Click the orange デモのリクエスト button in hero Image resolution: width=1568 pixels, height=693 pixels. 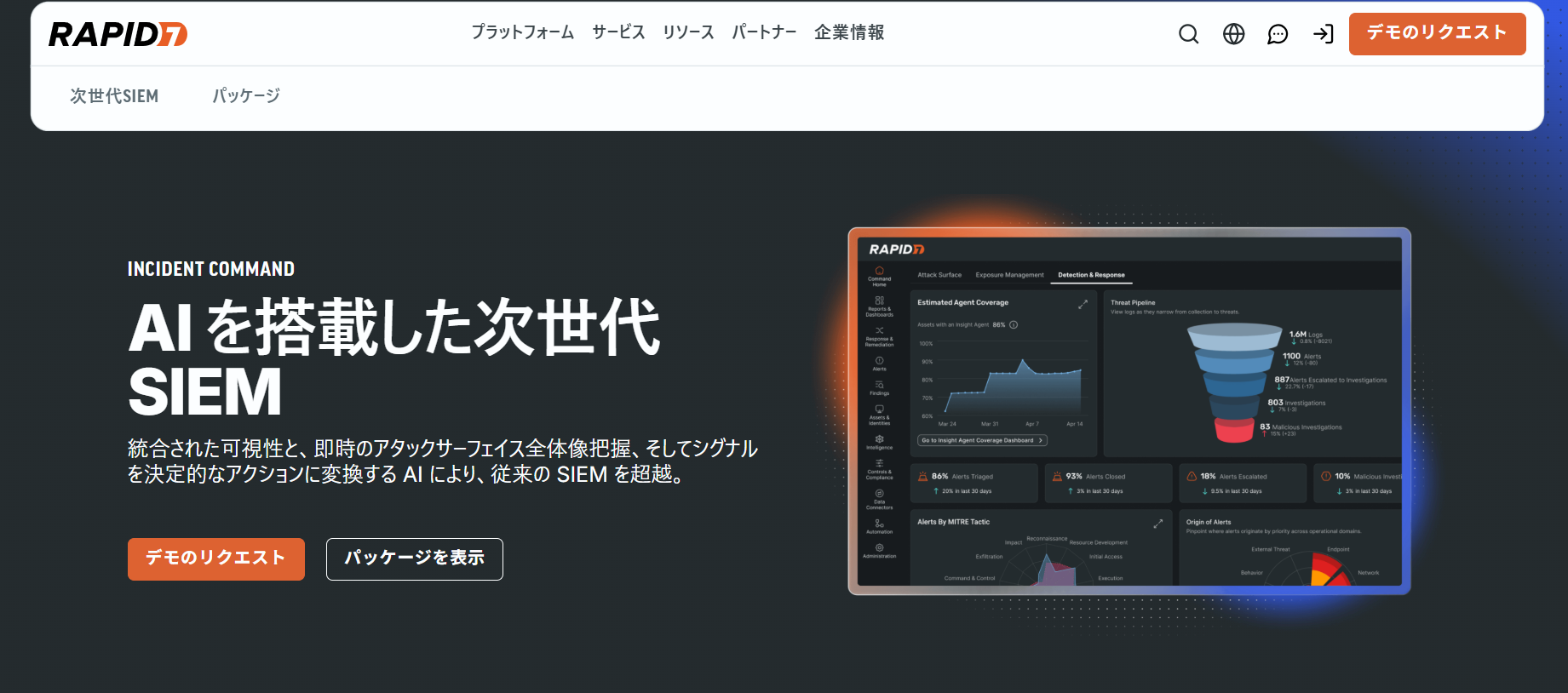coord(215,558)
